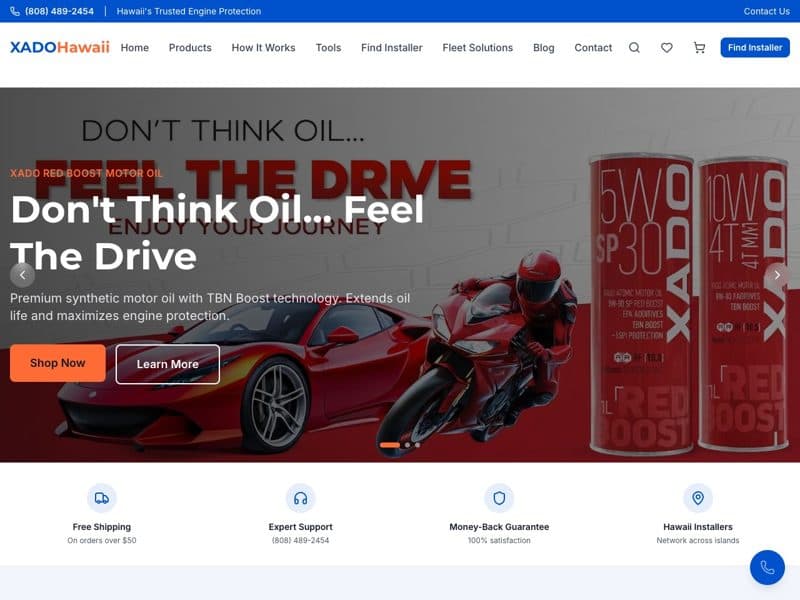Click the phone icon in top bar
The width and height of the screenshot is (800, 600).
click(x=15, y=11)
